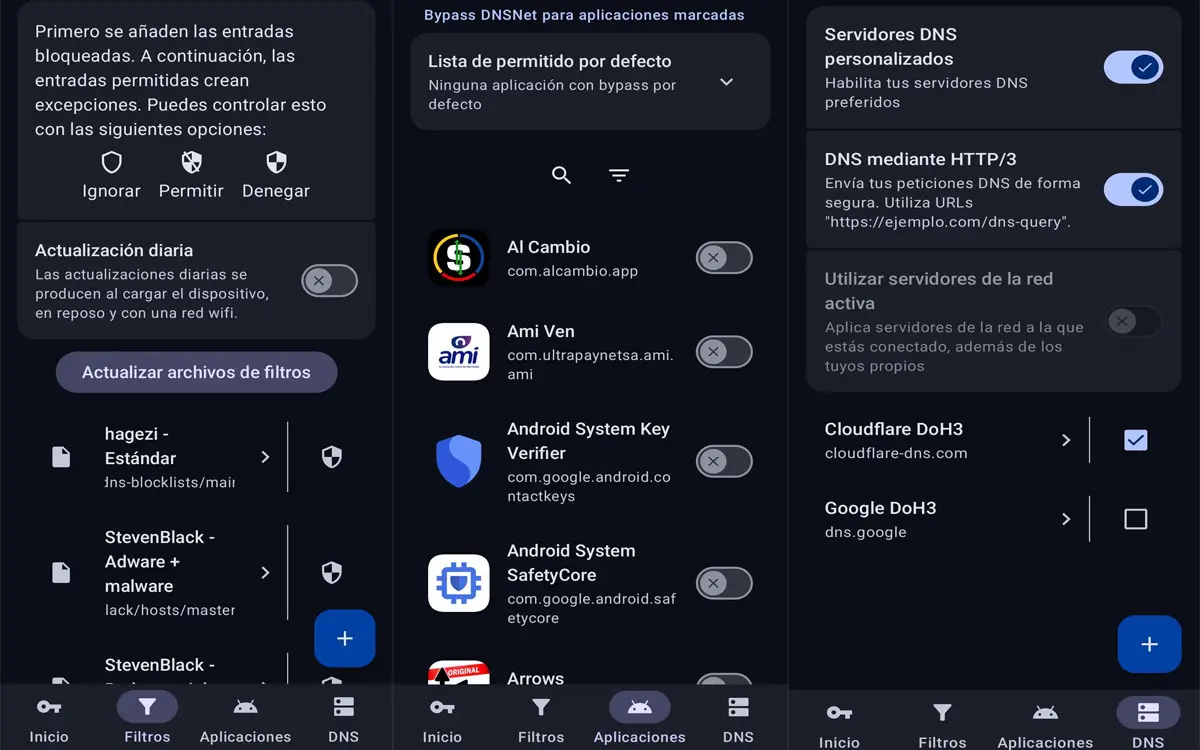This screenshot has width=1200, height=750.
Task: Click the Al Cambio app icon
Action: point(458,258)
